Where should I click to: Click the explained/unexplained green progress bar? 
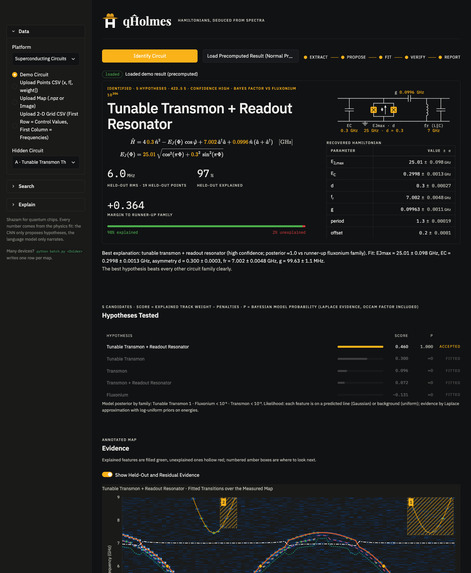coord(206,226)
